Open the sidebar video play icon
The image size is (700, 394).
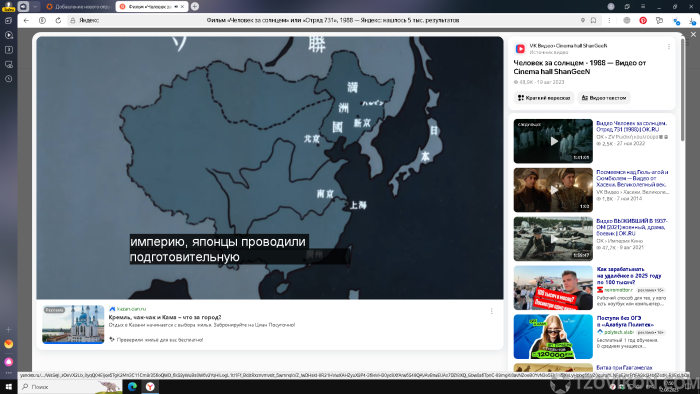click(x=8, y=35)
